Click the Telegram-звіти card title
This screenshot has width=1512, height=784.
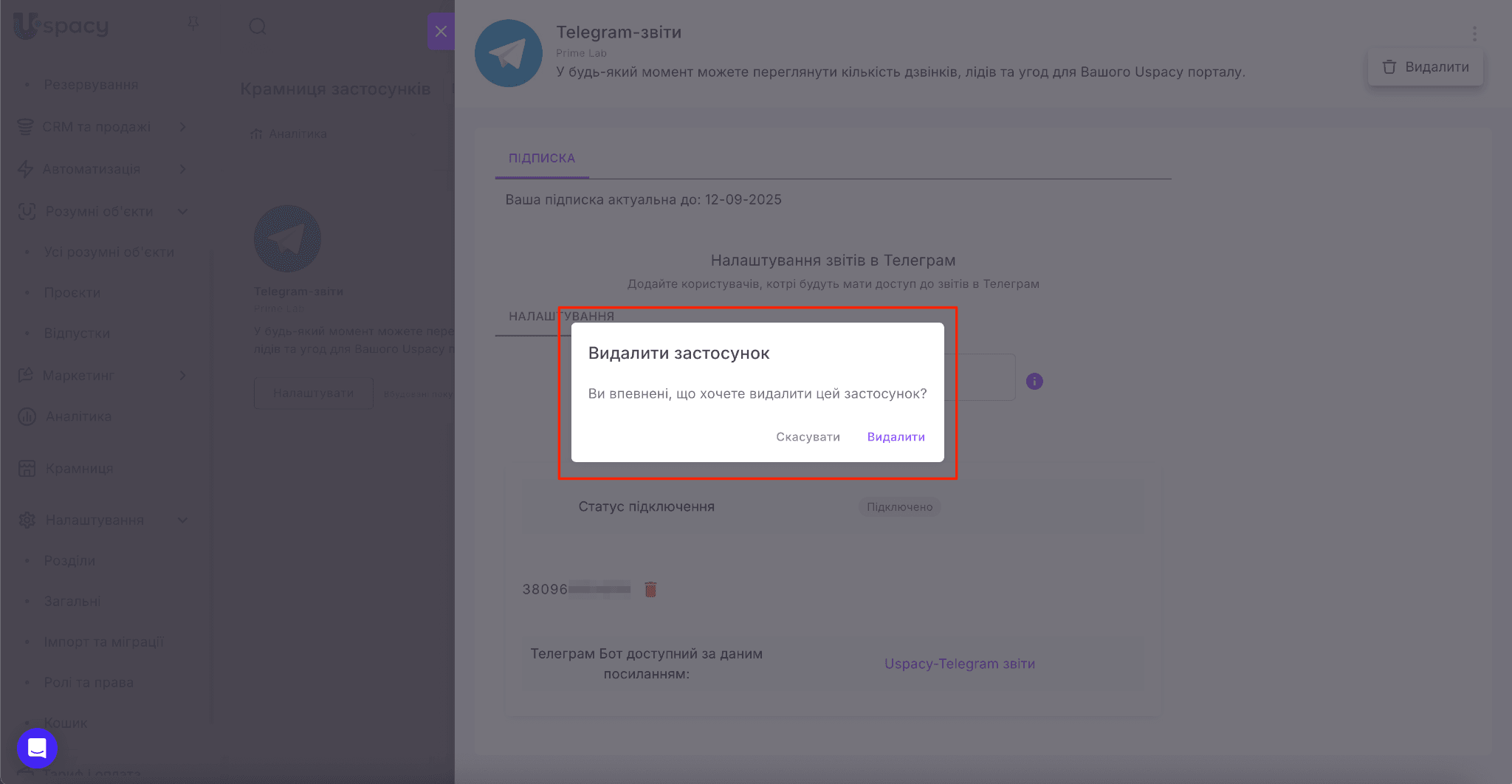point(298,292)
